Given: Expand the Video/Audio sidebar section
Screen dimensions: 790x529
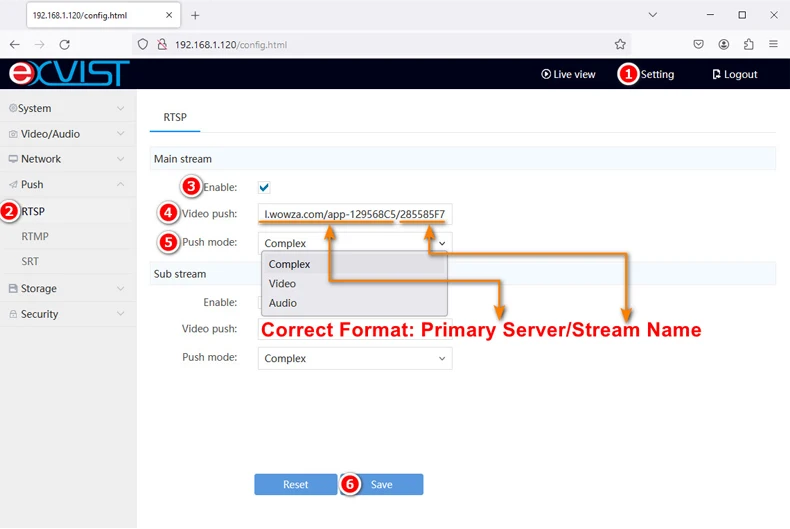Looking at the screenshot, I should pos(66,134).
